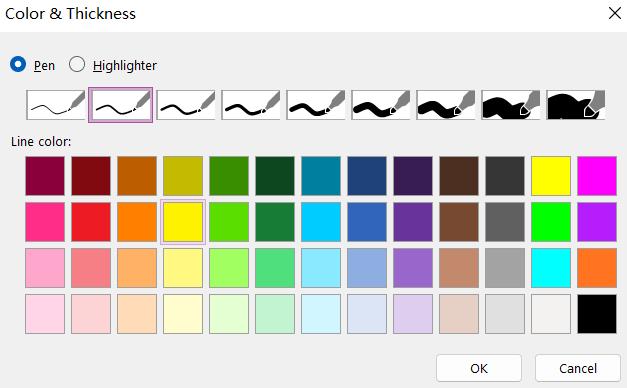627x388 pixels.
Task: Select the sixth pen thickness option
Action: (x=381, y=105)
